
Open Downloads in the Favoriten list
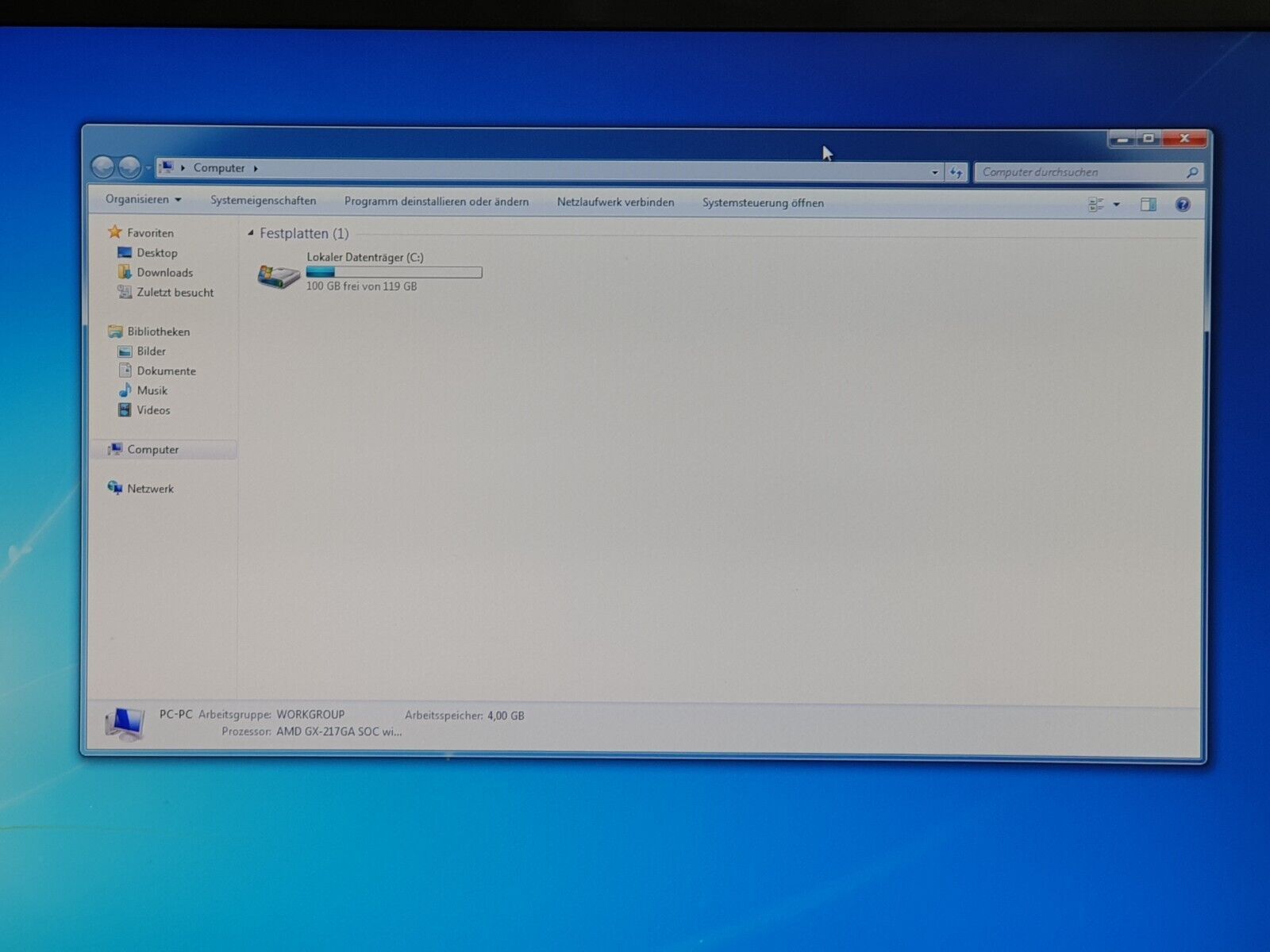point(164,272)
